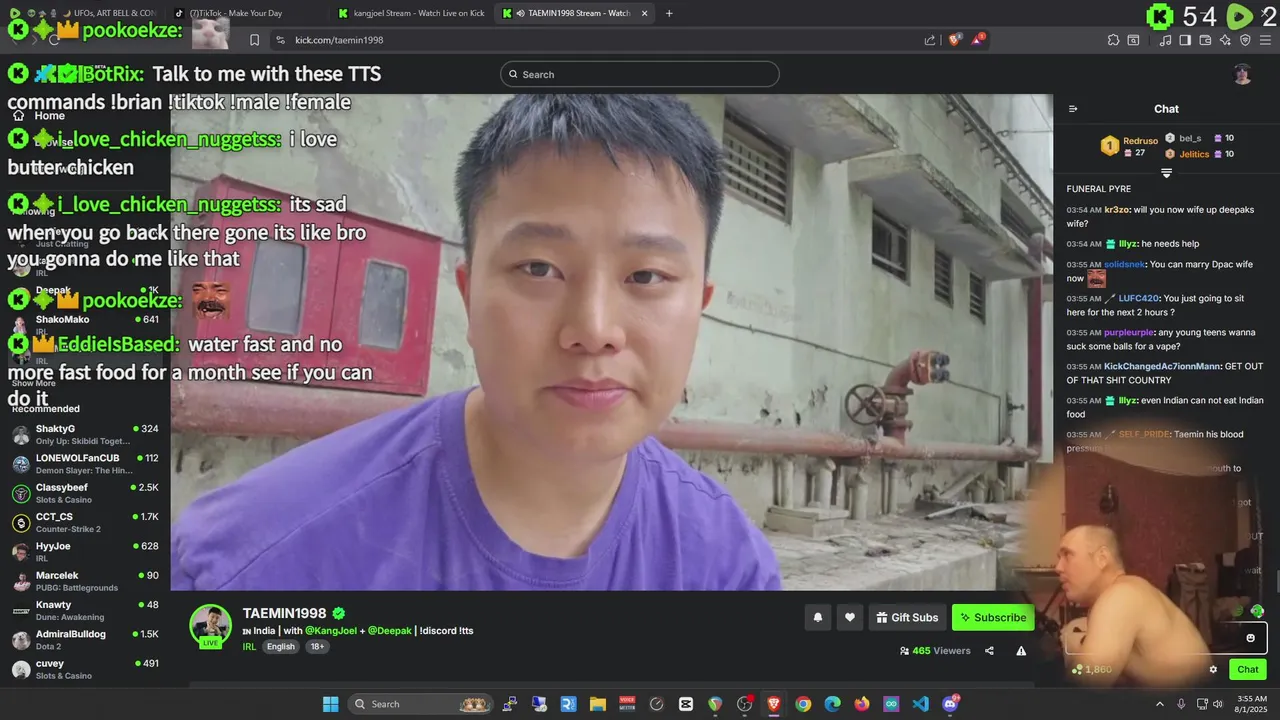Click the Brave VPN shield icon
This screenshot has height=720, width=1280.
click(1245, 40)
